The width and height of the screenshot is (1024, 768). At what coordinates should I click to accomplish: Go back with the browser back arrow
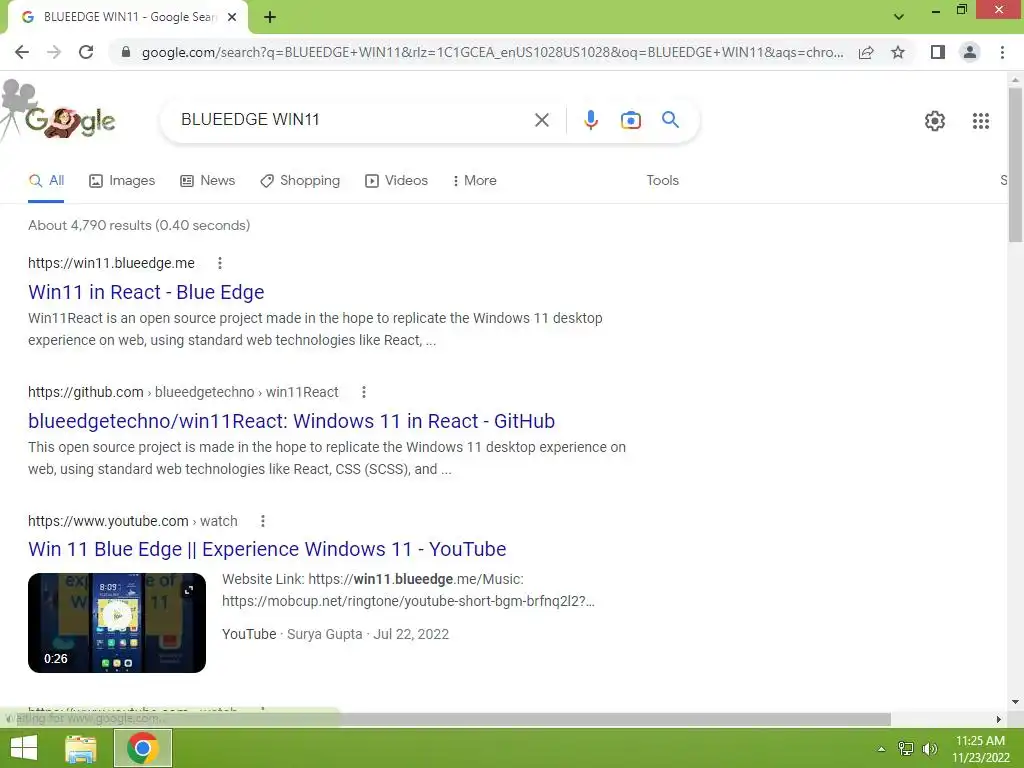pos(22,52)
